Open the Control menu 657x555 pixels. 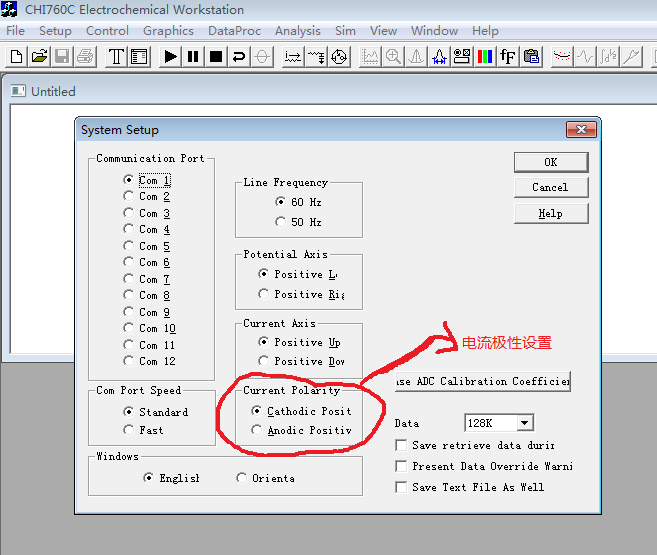[107, 31]
